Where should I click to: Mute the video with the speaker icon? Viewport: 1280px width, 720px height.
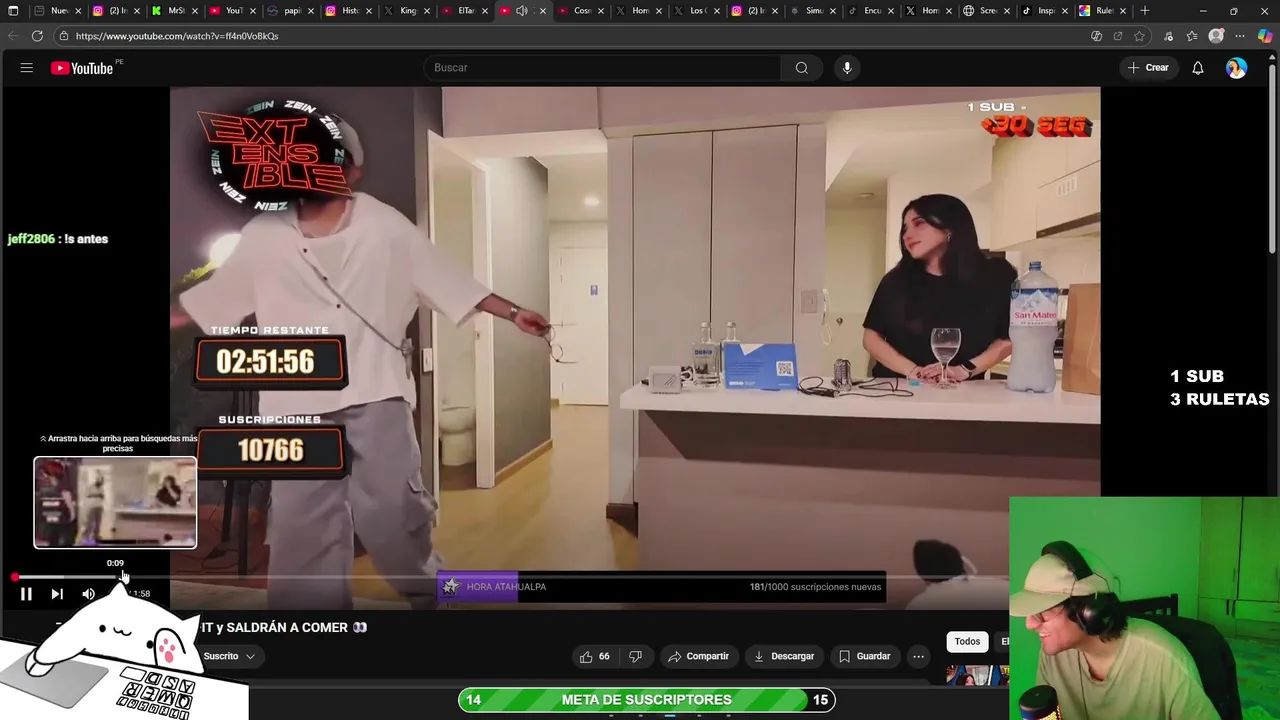click(88, 594)
